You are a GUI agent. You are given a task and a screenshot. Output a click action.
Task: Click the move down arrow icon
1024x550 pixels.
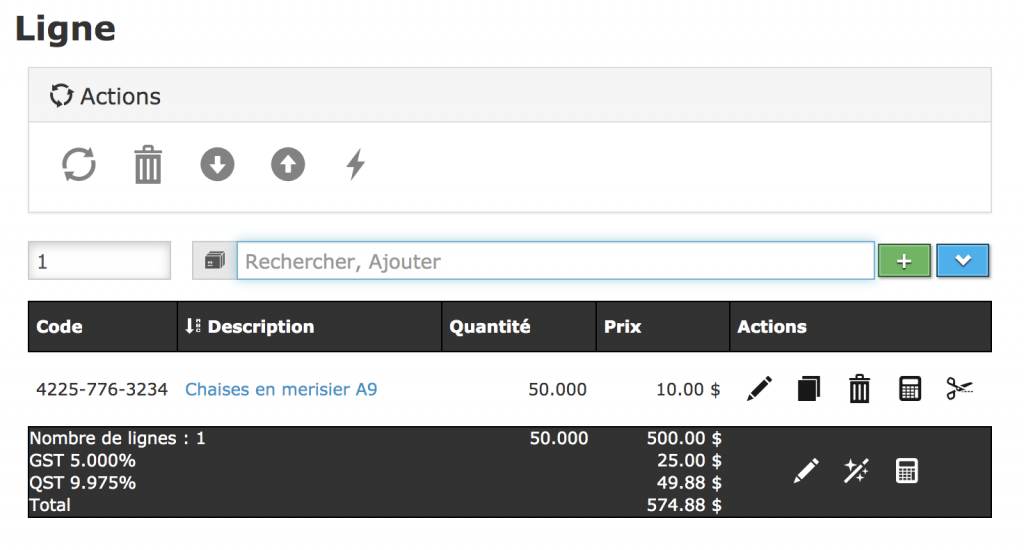(217, 164)
